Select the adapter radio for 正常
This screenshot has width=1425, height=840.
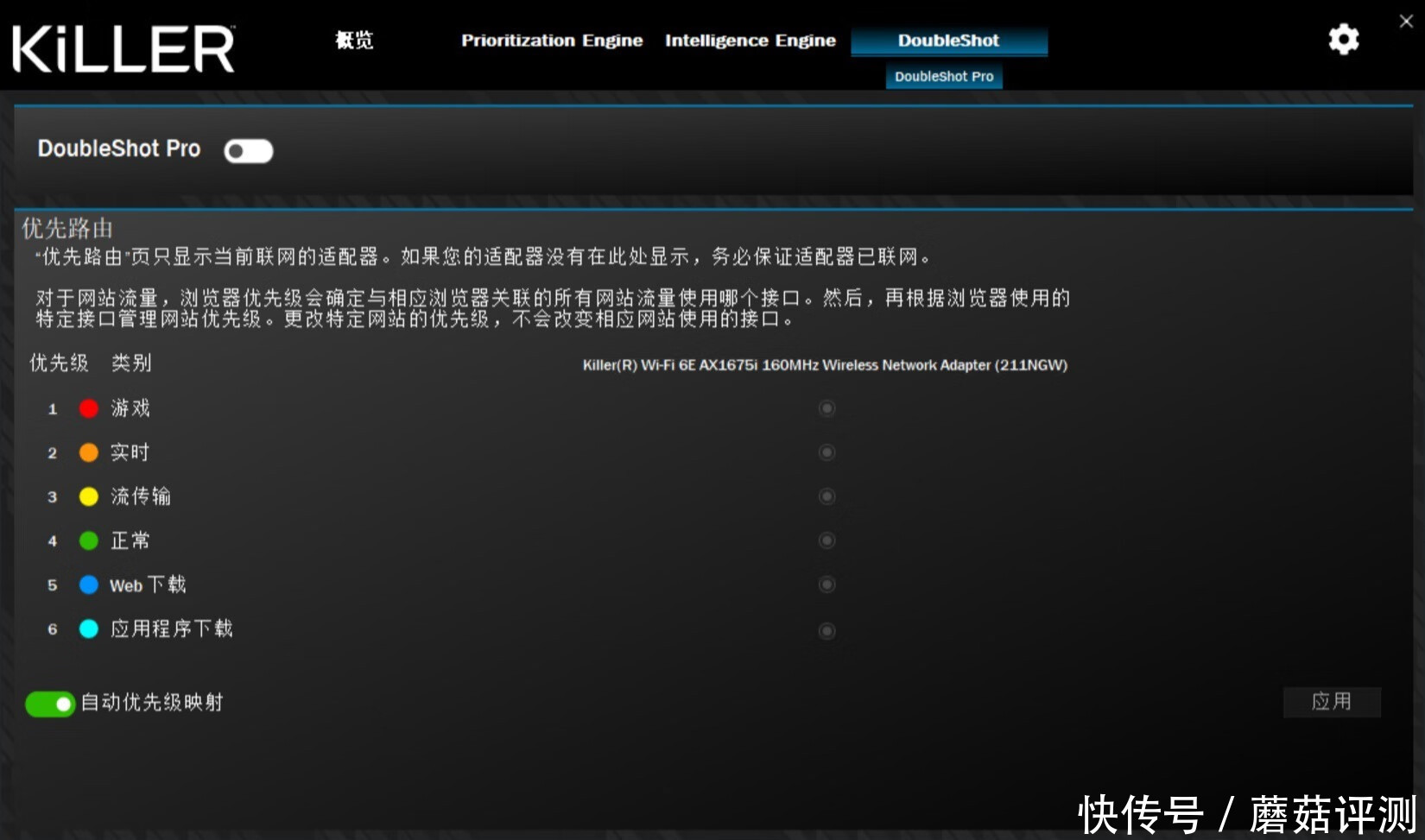[826, 540]
